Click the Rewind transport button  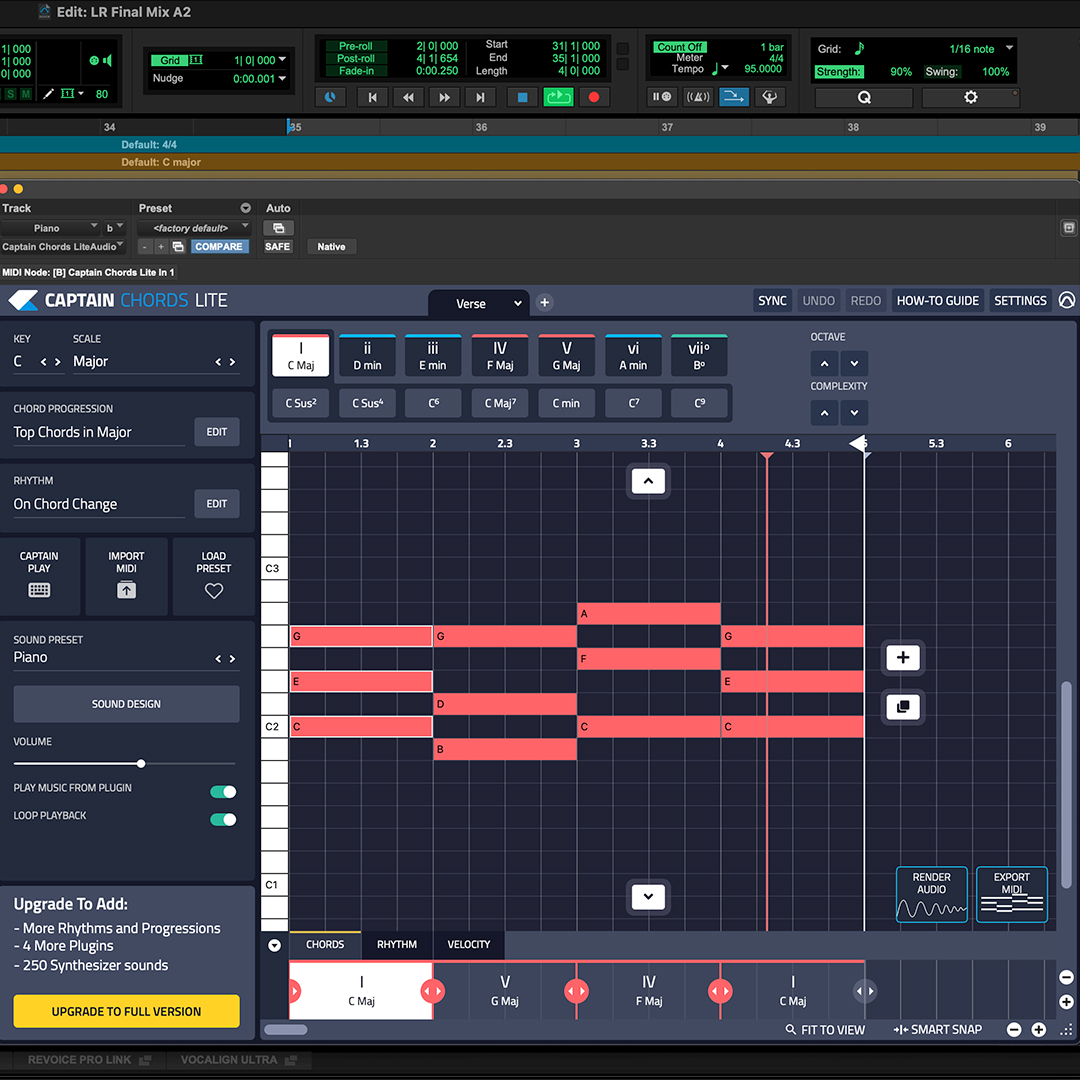pyautogui.click(x=408, y=97)
